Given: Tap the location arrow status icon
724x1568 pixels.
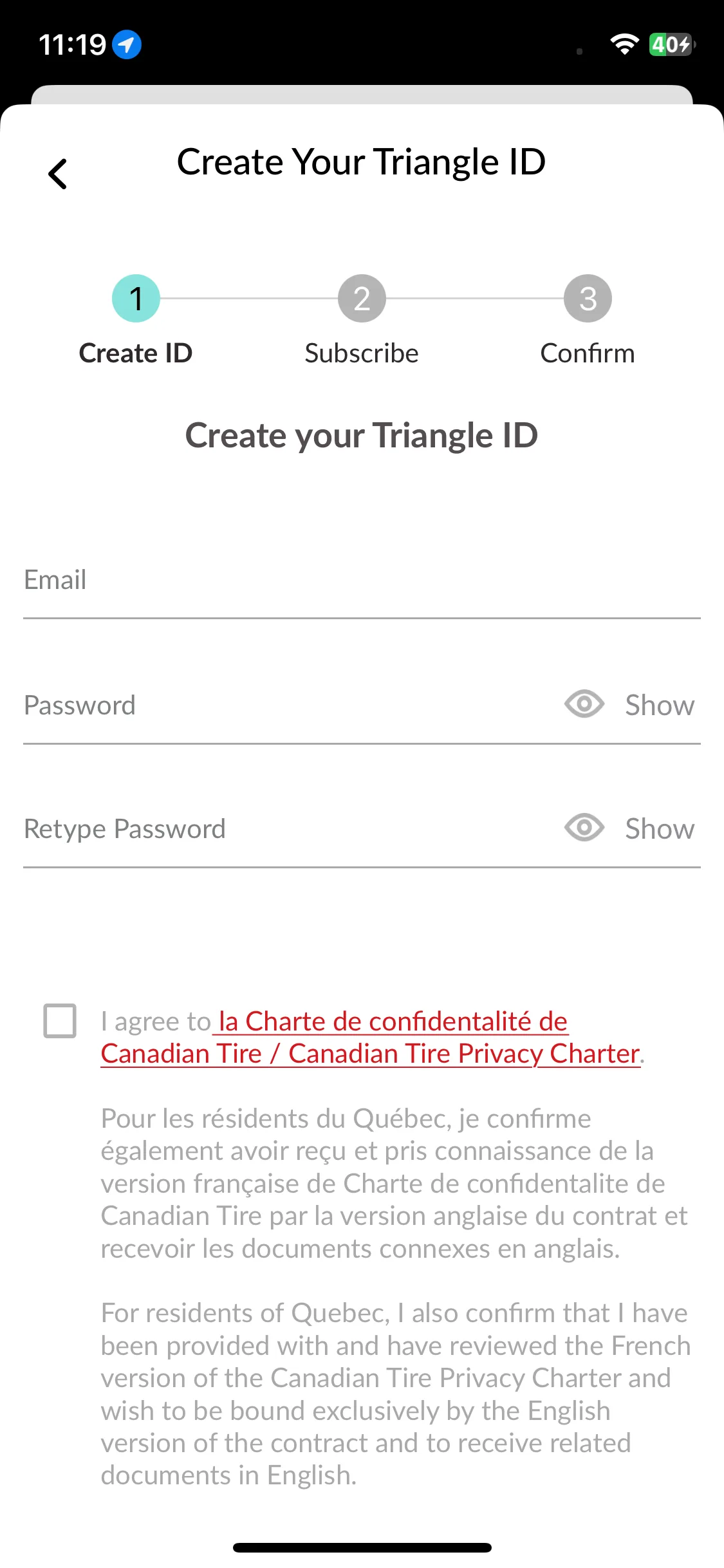Looking at the screenshot, I should tap(127, 44).
